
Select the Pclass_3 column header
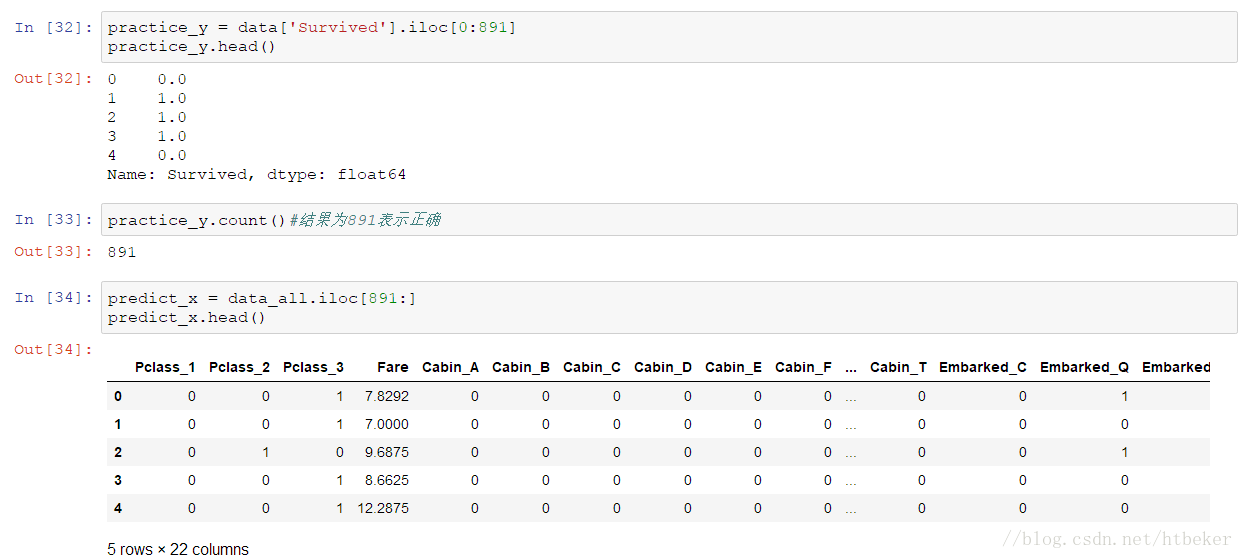(313, 367)
